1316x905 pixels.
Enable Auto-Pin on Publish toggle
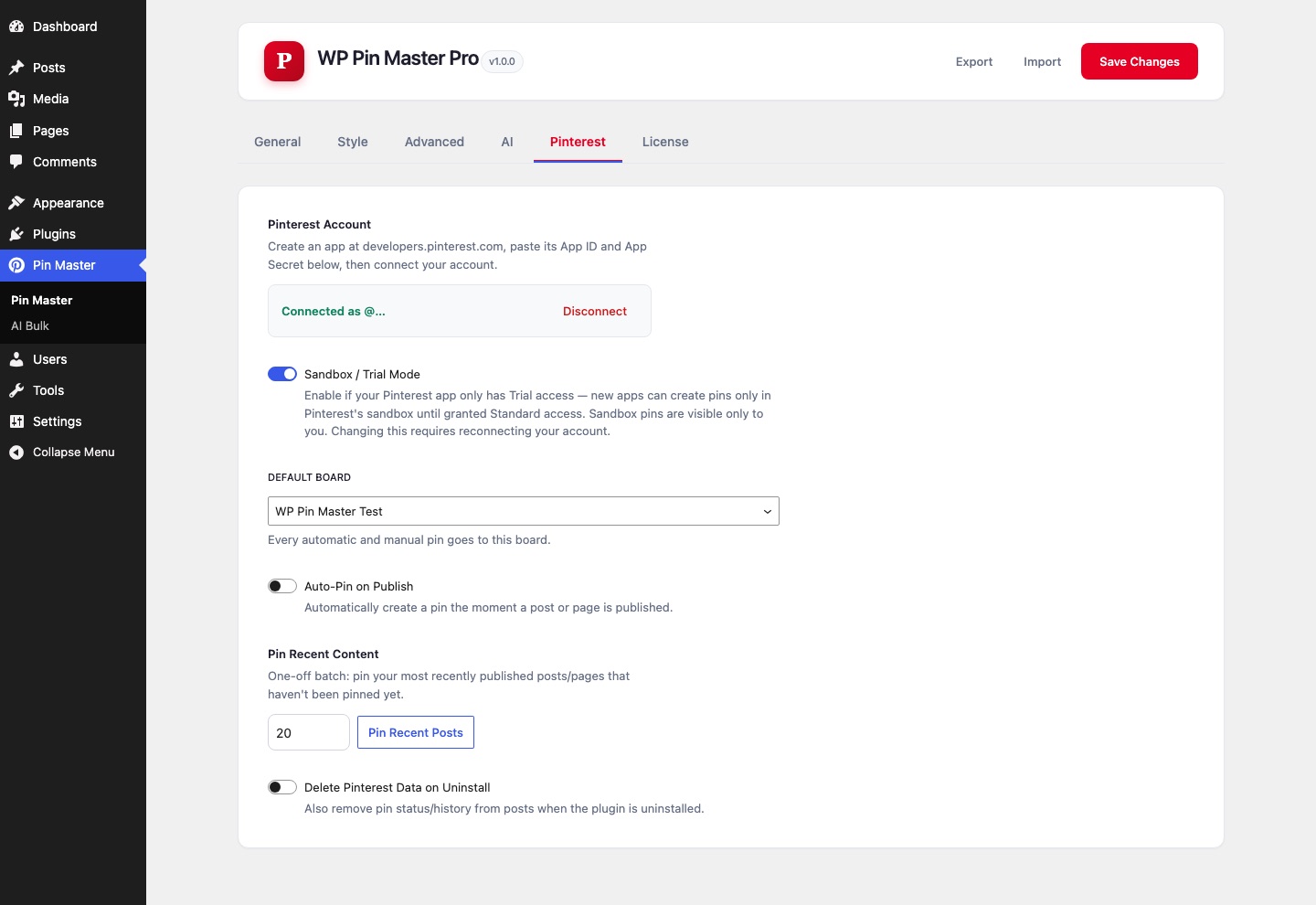click(x=282, y=586)
